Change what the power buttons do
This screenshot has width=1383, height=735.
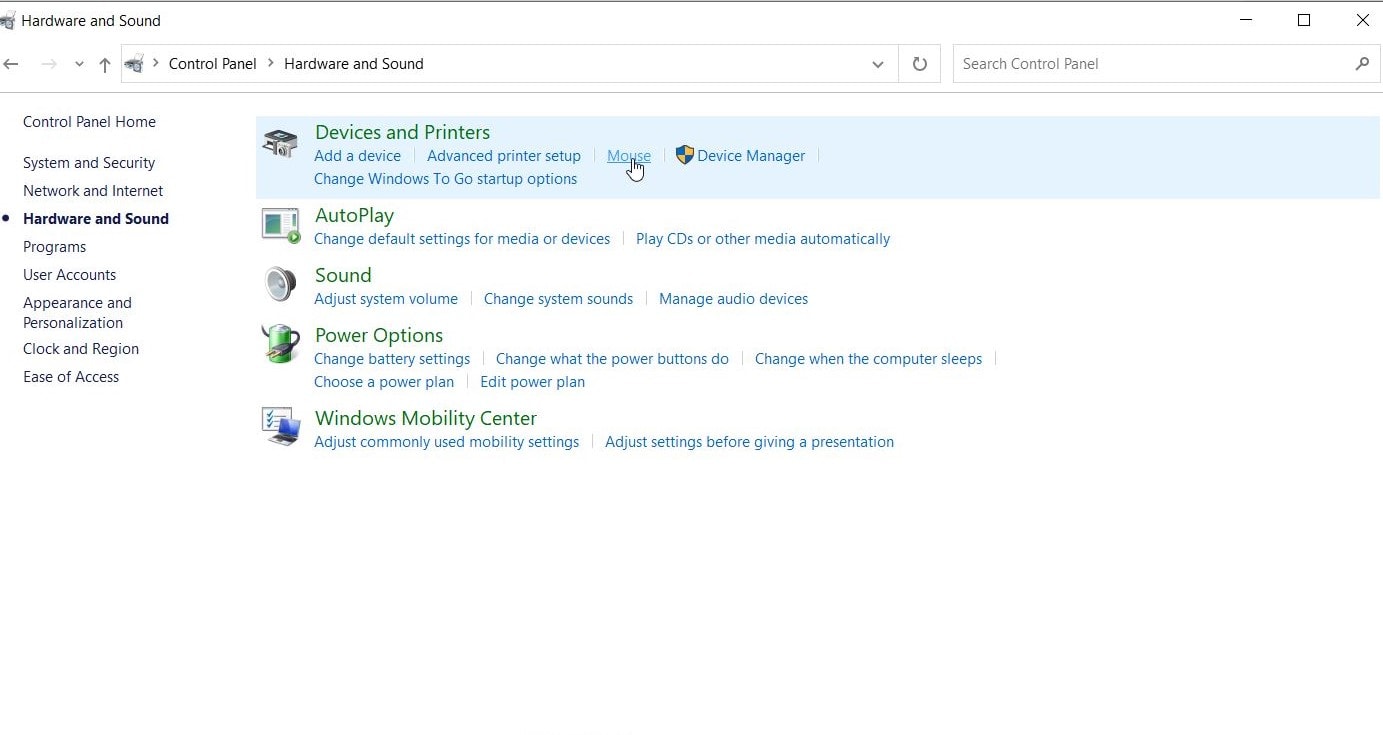click(x=612, y=359)
